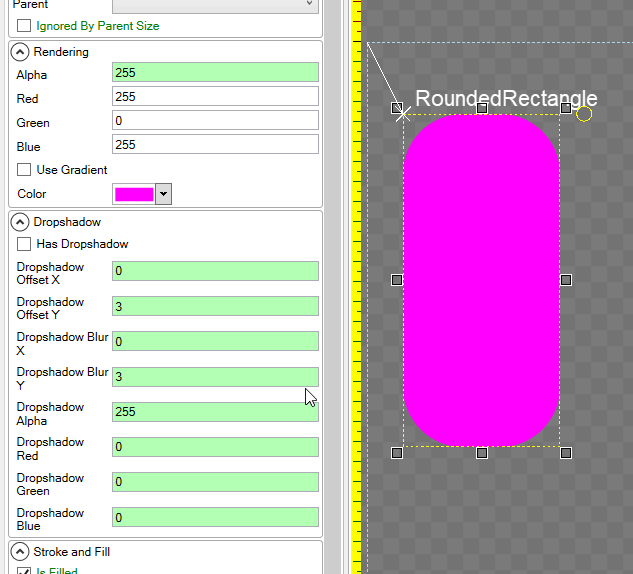Click the bottom-center resize handle
This screenshot has width=633, height=574.
point(482,453)
